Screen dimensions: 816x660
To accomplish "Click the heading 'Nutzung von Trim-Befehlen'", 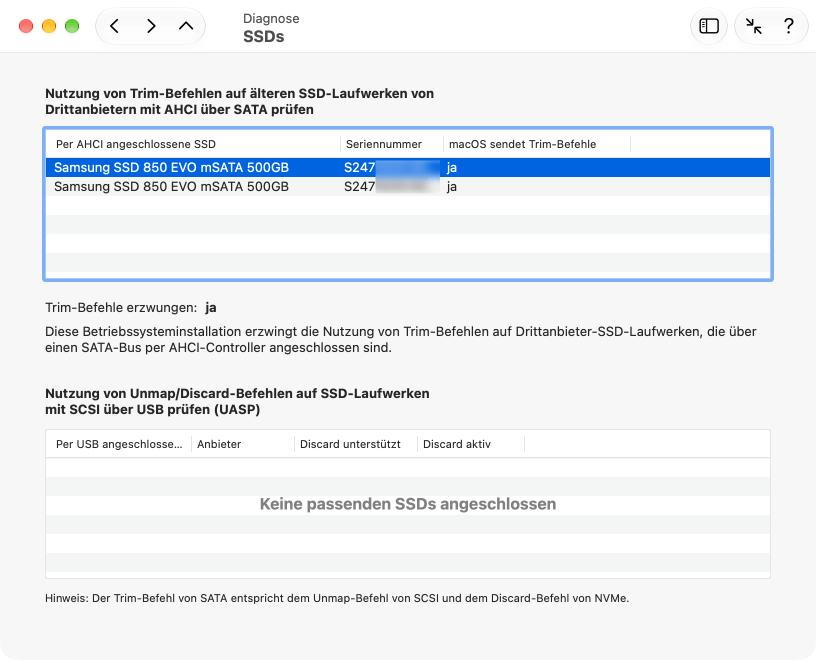I will pos(239,101).
